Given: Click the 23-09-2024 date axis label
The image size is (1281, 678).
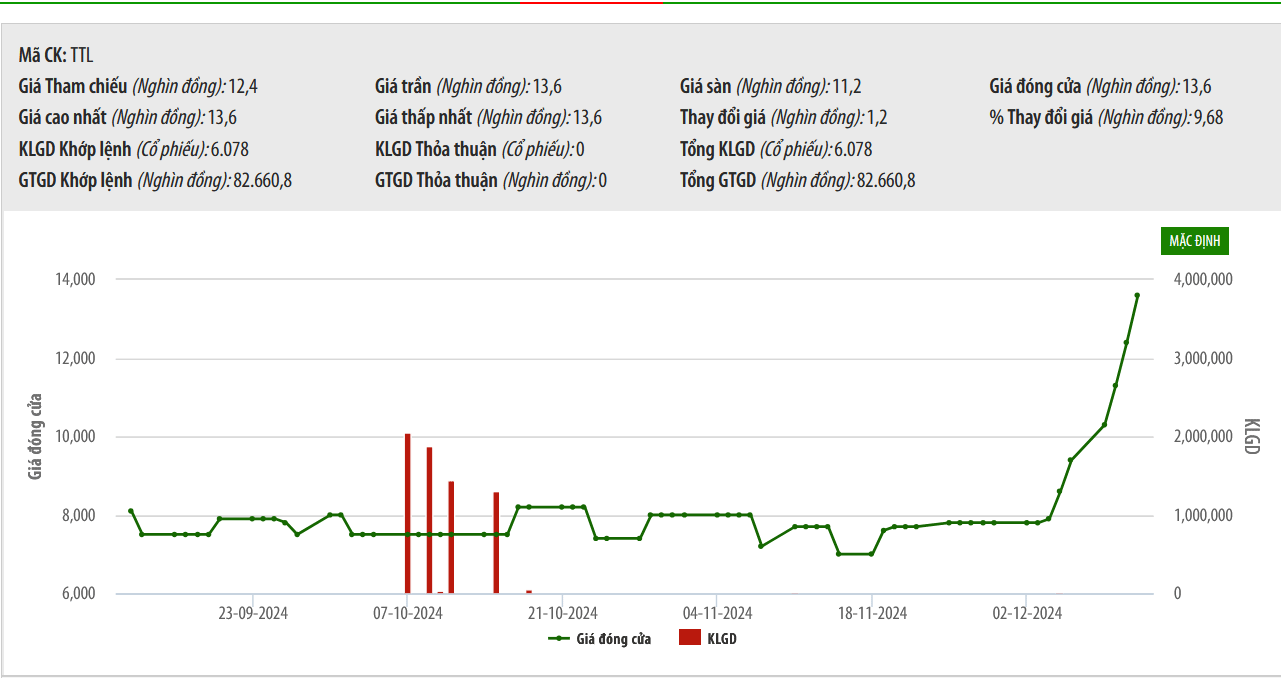Looking at the screenshot, I should (x=253, y=613).
